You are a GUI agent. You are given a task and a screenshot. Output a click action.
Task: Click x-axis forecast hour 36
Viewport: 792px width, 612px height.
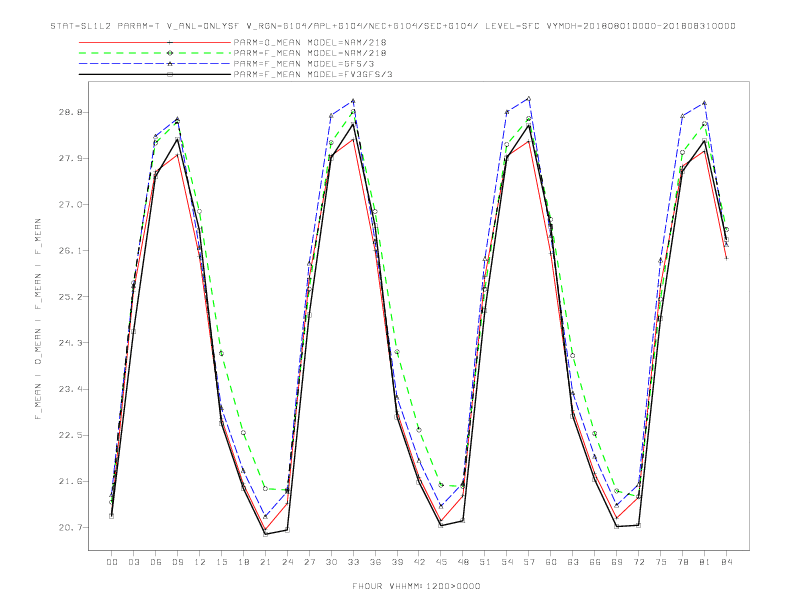(x=375, y=562)
